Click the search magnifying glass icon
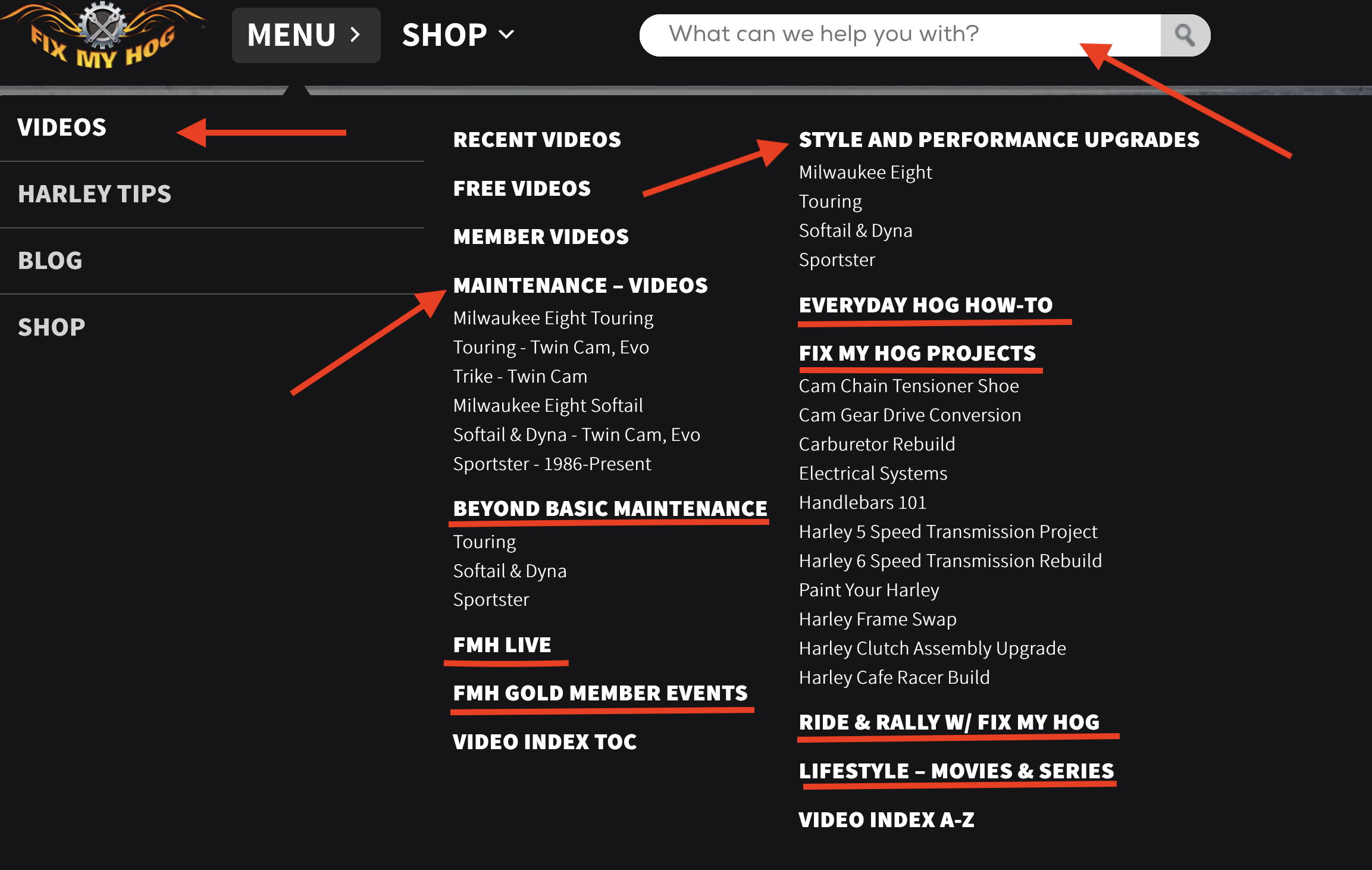This screenshot has height=870, width=1372. click(x=1183, y=34)
